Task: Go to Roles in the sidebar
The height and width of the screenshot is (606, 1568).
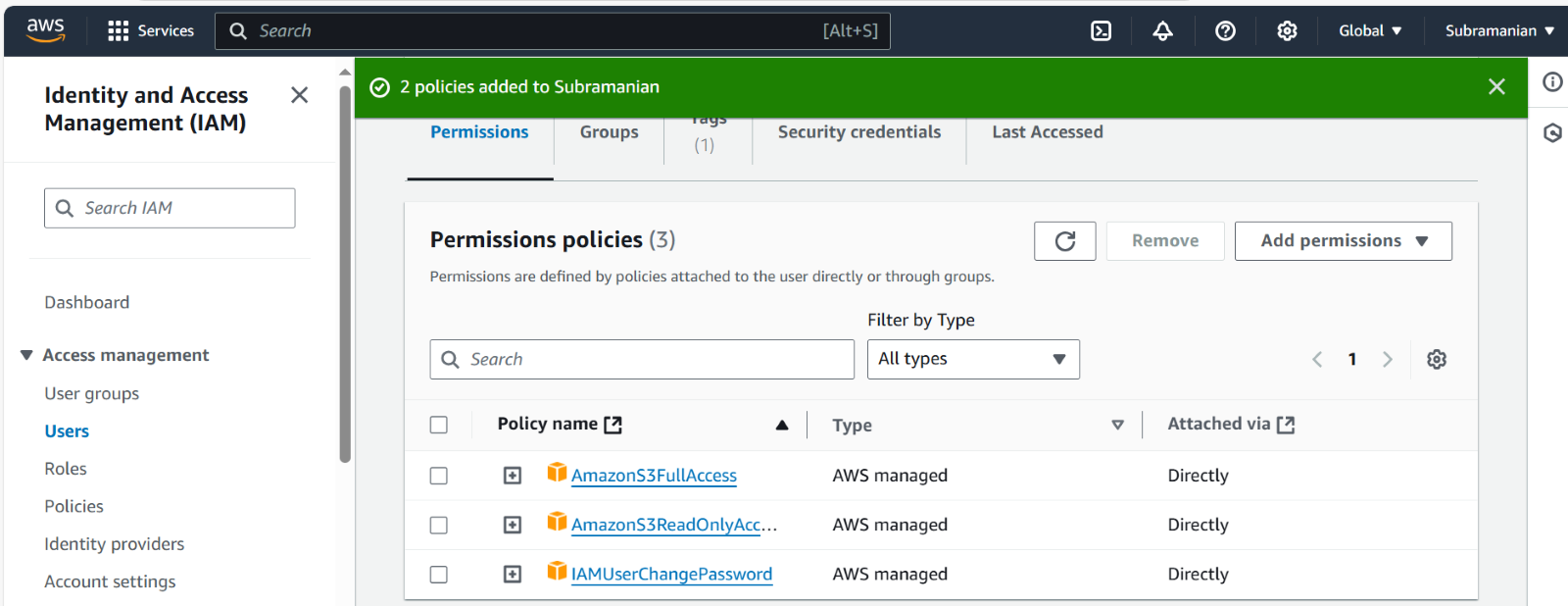Action: click(66, 469)
